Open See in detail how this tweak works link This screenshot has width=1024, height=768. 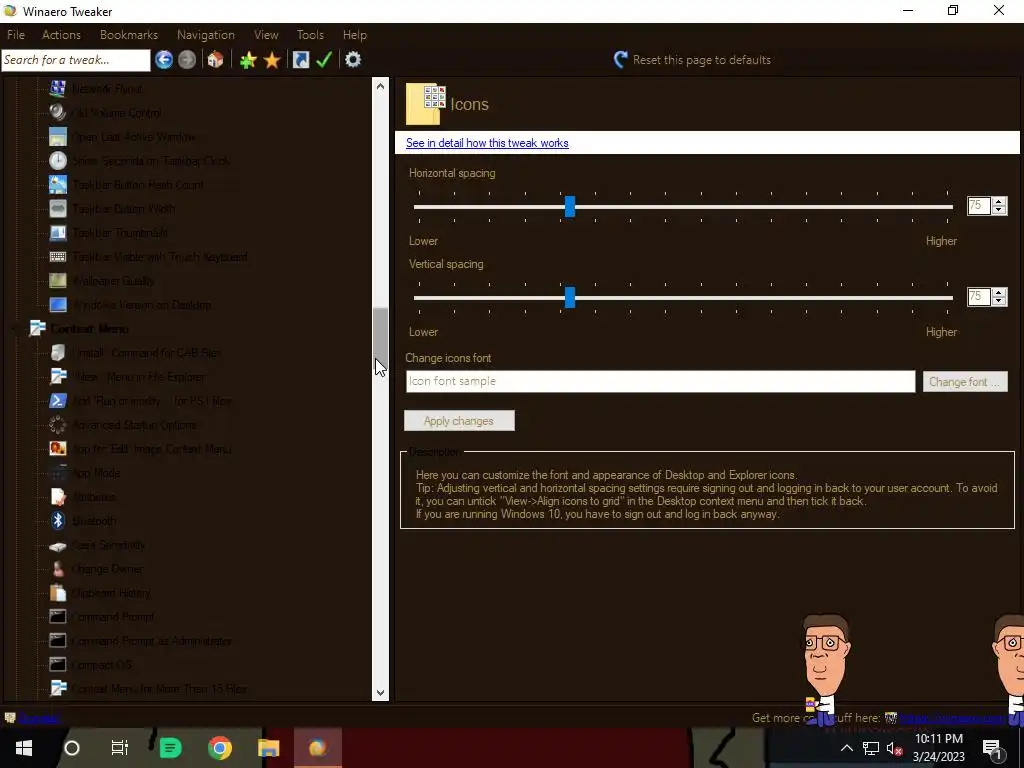coord(487,143)
